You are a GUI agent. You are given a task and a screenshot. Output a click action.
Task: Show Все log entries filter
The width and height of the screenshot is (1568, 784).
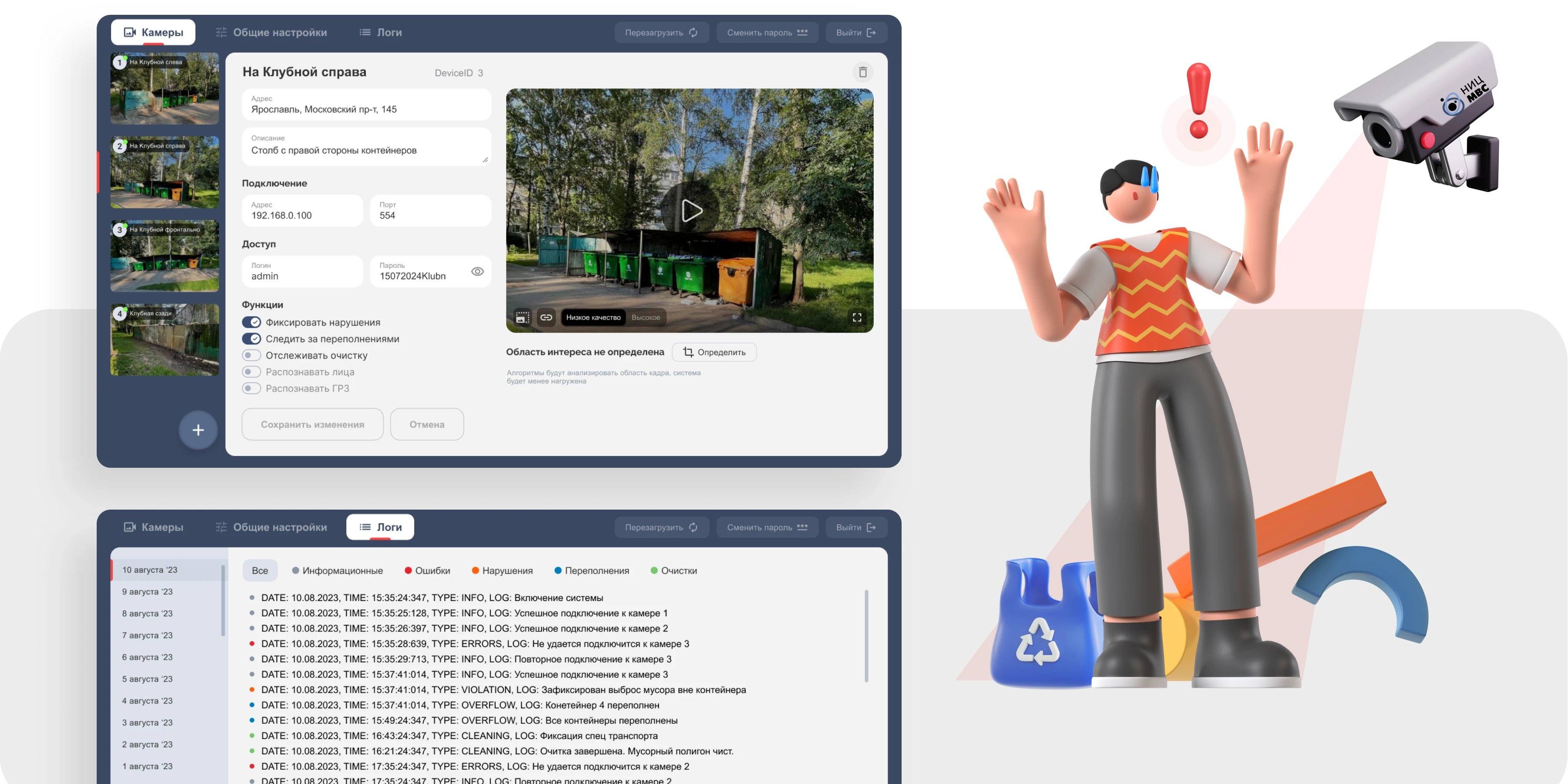(x=260, y=570)
